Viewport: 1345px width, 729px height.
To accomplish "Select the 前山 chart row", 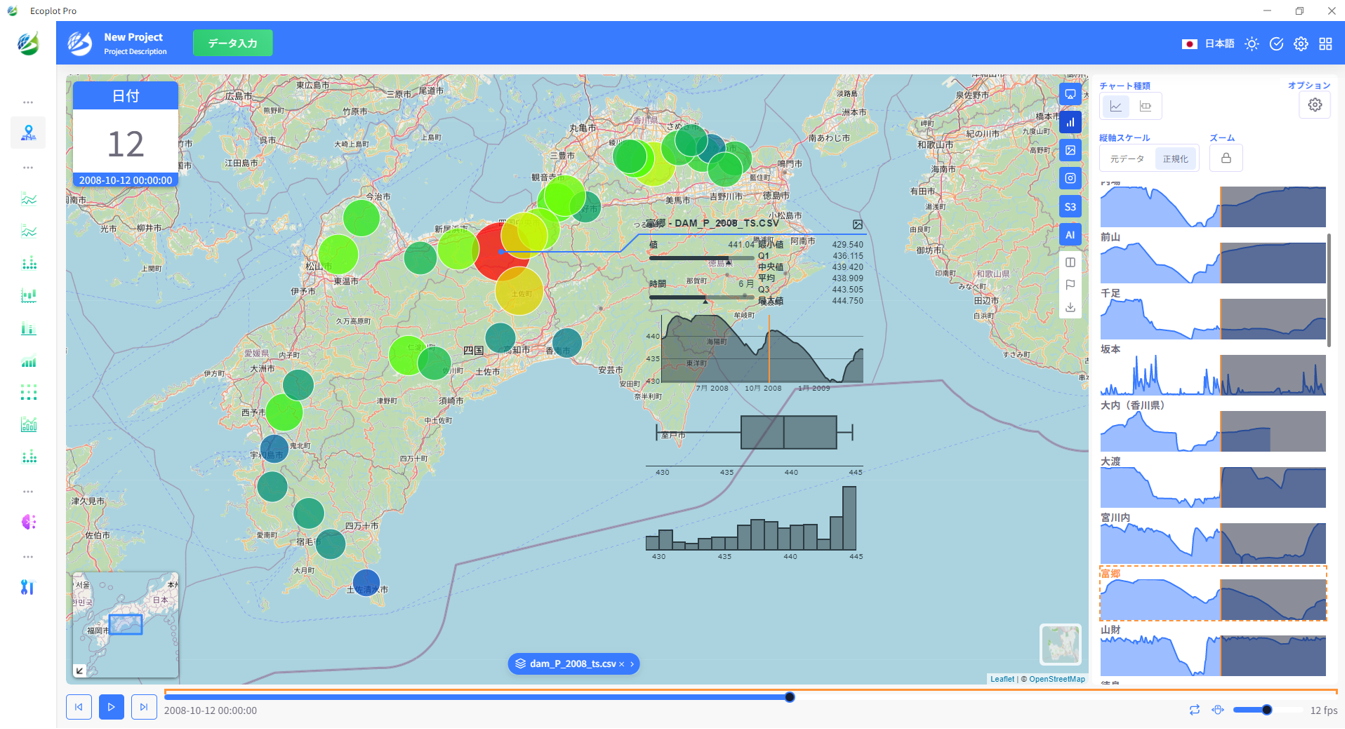I will [1213, 258].
